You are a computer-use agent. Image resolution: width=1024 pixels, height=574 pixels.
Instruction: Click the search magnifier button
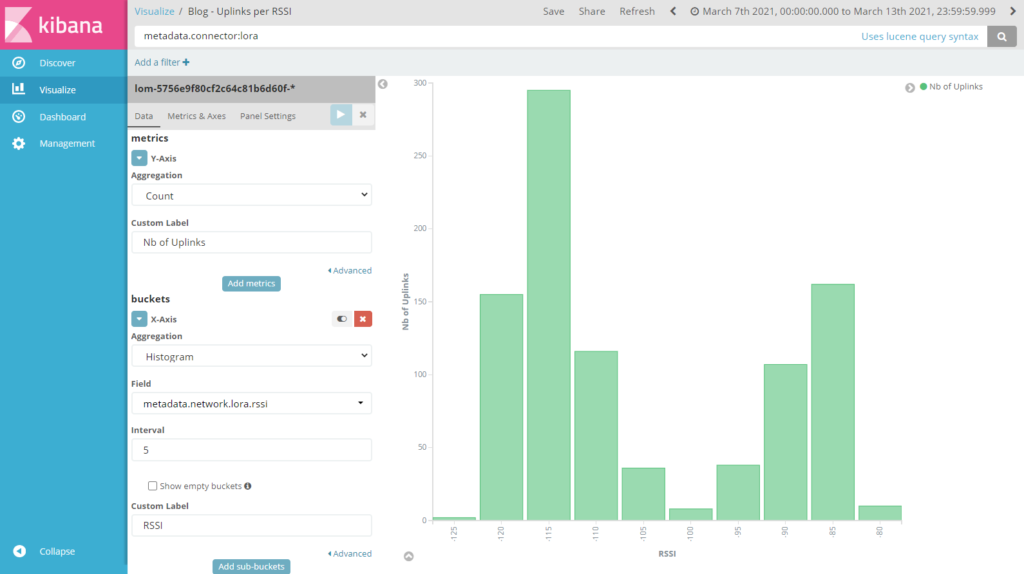point(1002,37)
